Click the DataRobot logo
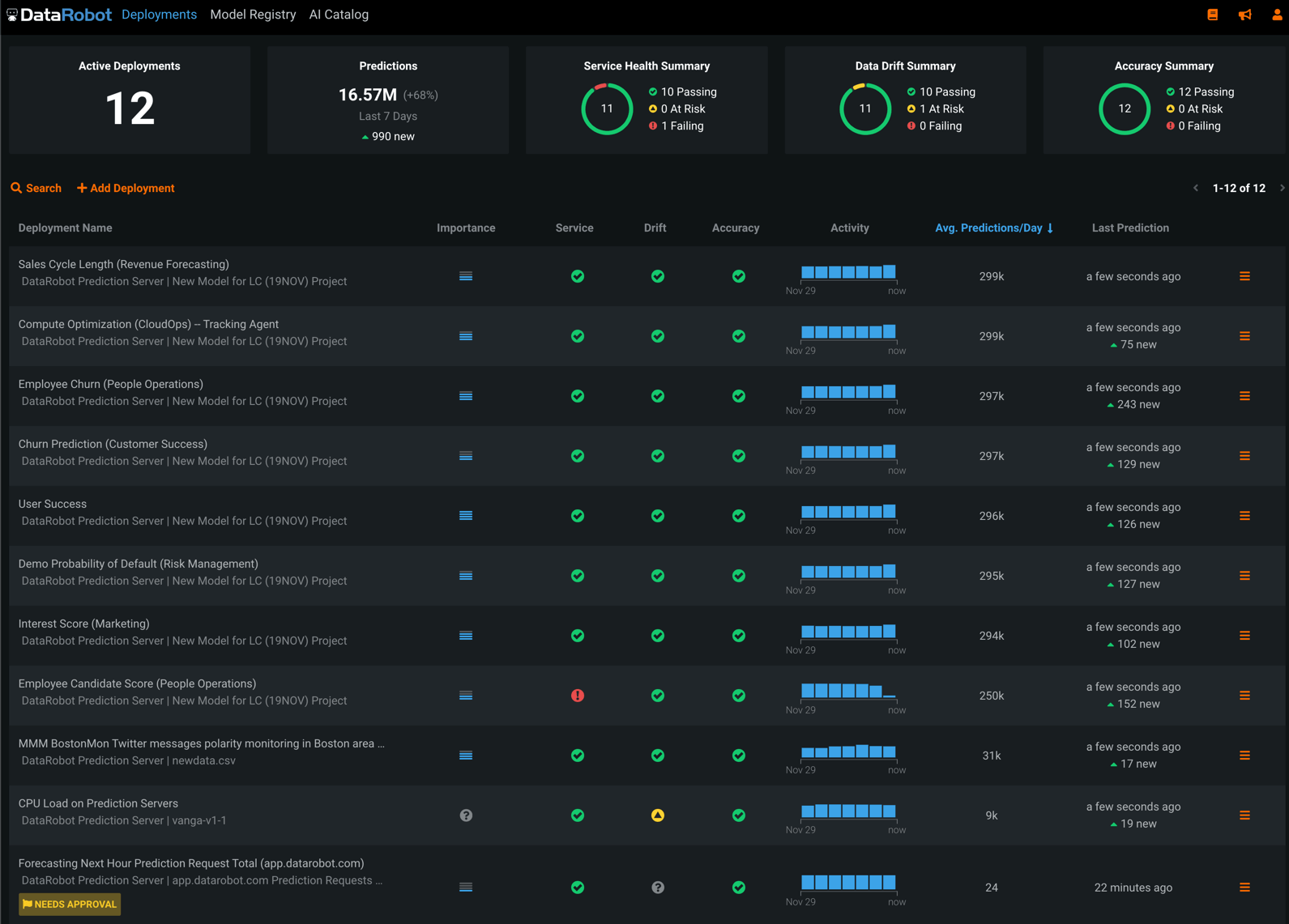This screenshot has width=1289, height=924. tap(59, 15)
